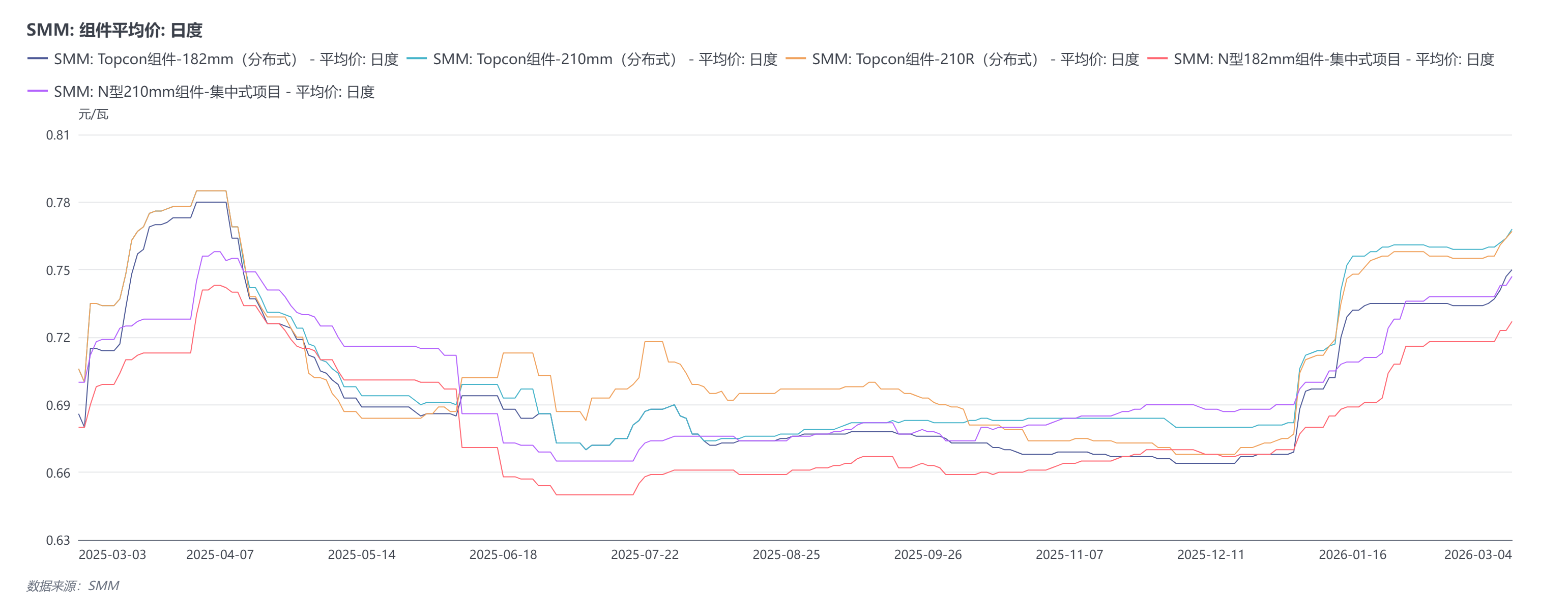This screenshot has height=611, width=1568.
Task: Click the 元/瓦 unit label
Action: click(93, 114)
